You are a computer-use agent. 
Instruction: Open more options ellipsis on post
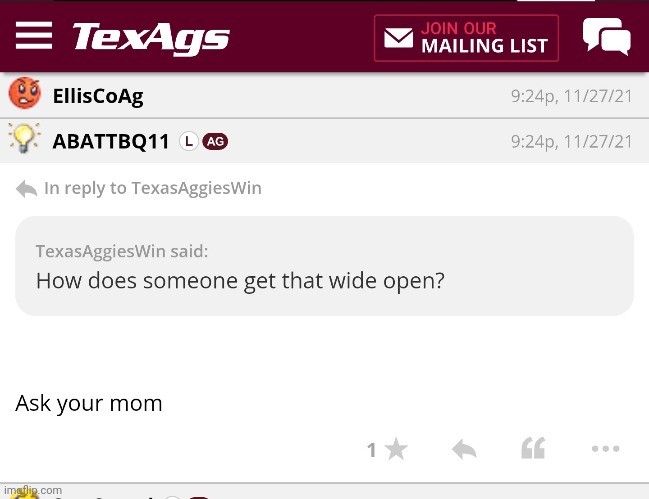pos(605,449)
